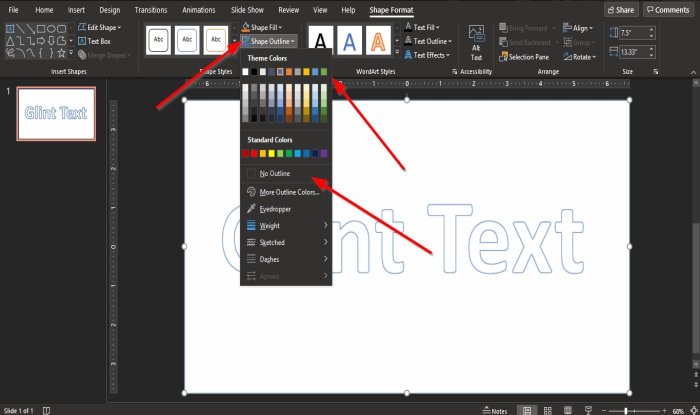The width and height of the screenshot is (700, 415).
Task: Open the Text Effects dropdown
Action: (x=427, y=55)
